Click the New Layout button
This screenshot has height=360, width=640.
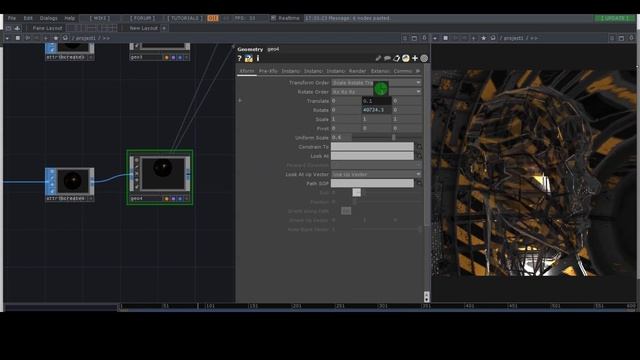143,28
